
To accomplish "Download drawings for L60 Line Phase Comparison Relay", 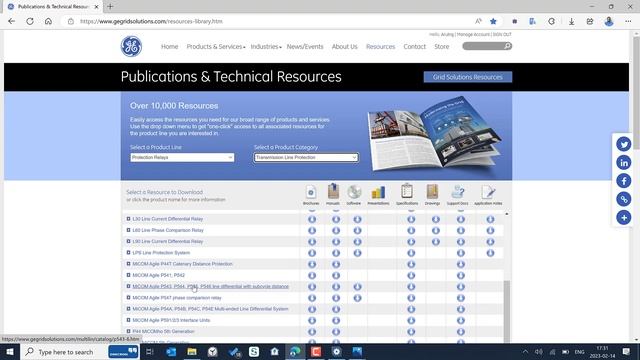I will [x=436, y=231].
